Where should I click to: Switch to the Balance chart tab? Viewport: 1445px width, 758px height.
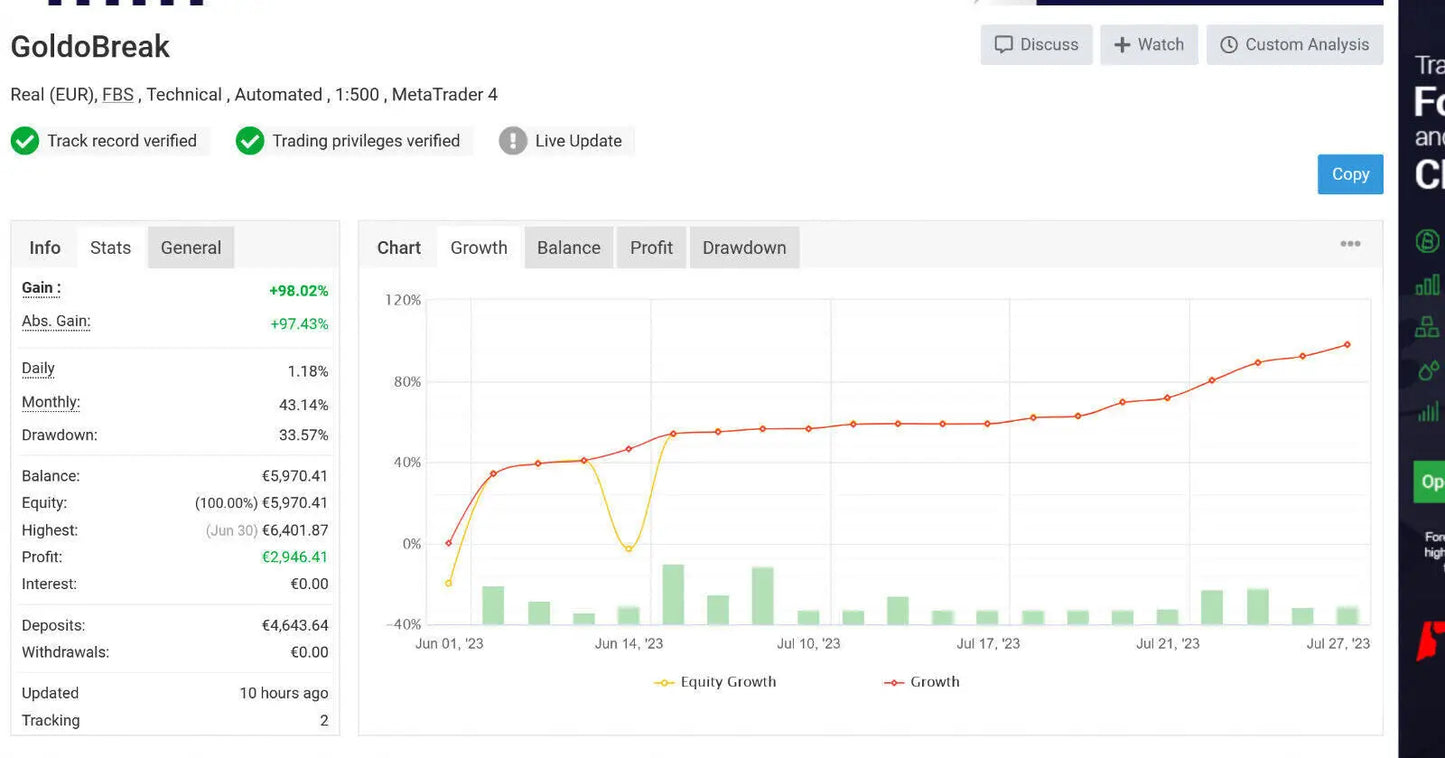click(569, 248)
